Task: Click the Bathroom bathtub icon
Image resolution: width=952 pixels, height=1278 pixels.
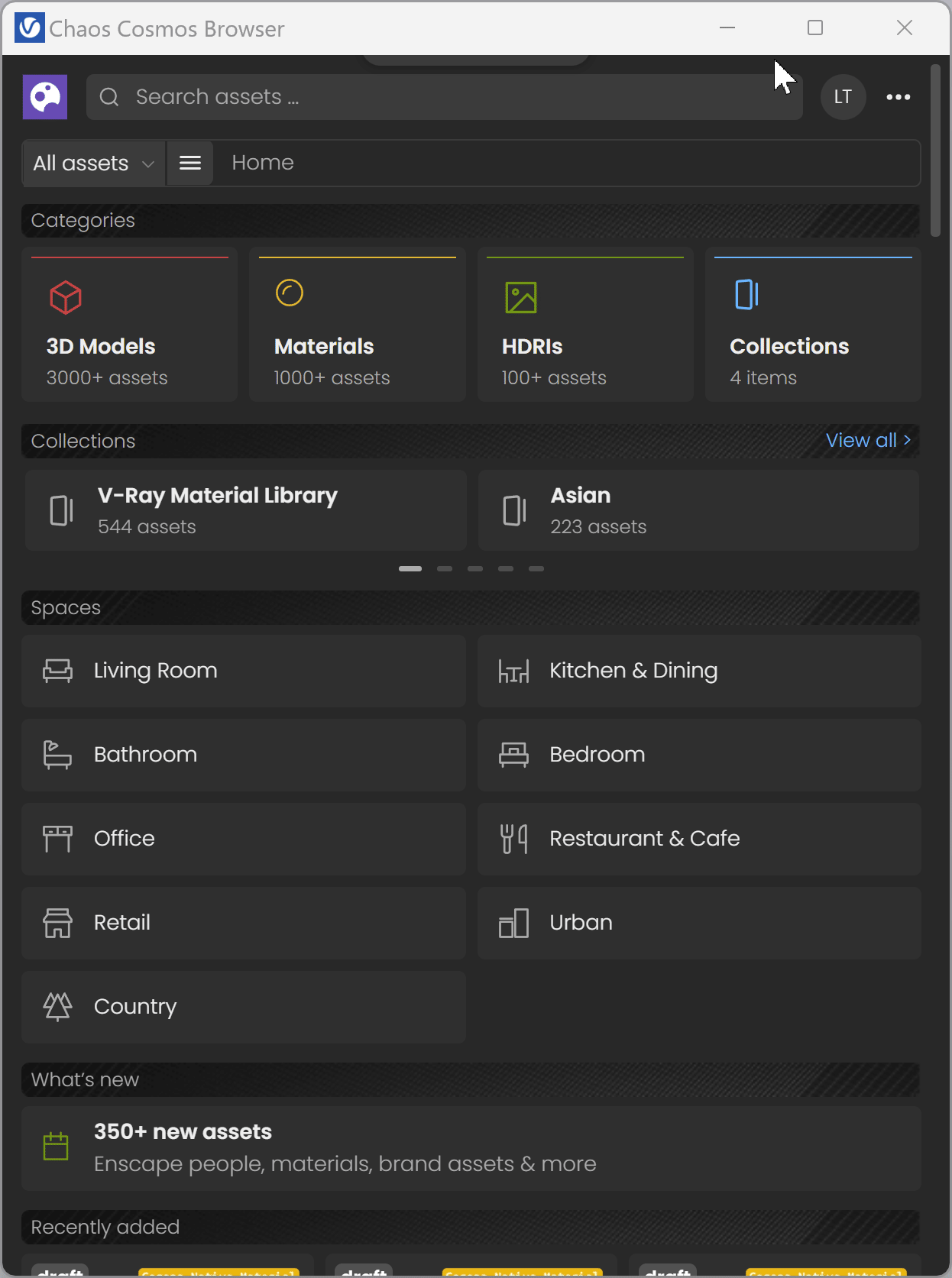Action: tap(57, 755)
